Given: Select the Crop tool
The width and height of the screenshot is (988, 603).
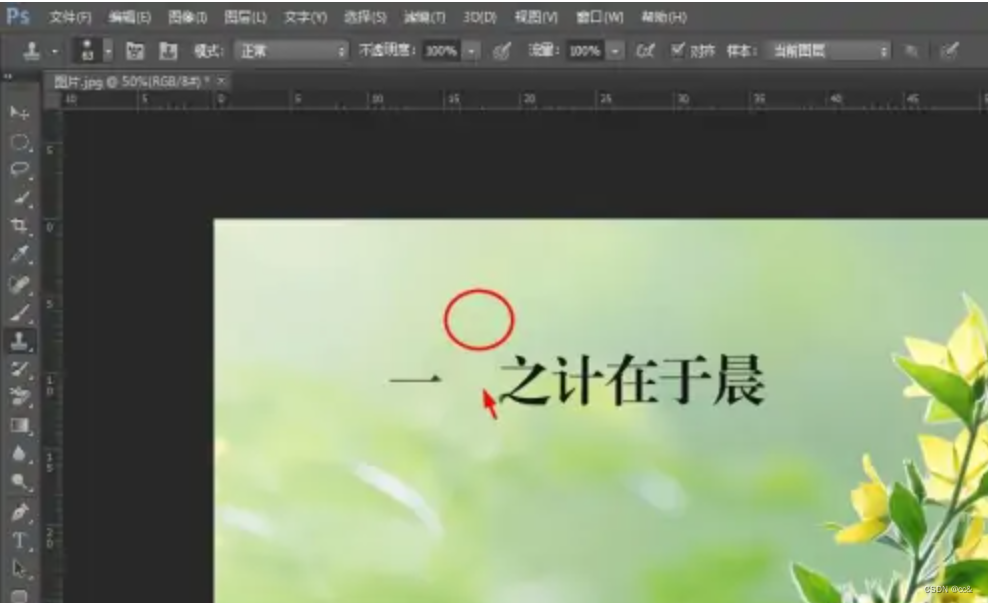Looking at the screenshot, I should click(x=20, y=226).
